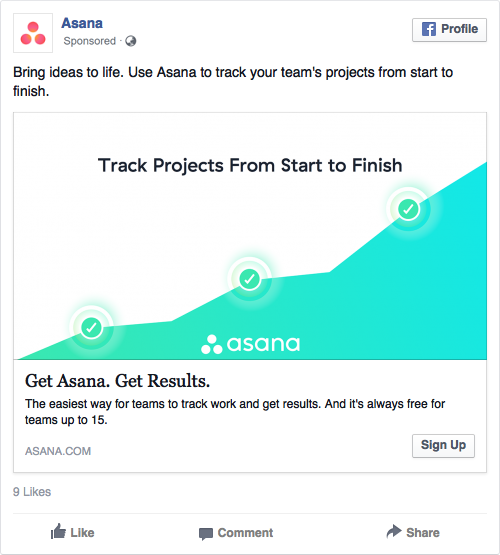Open the ASANA.COM link
This screenshot has width=500, height=555.
tap(58, 451)
